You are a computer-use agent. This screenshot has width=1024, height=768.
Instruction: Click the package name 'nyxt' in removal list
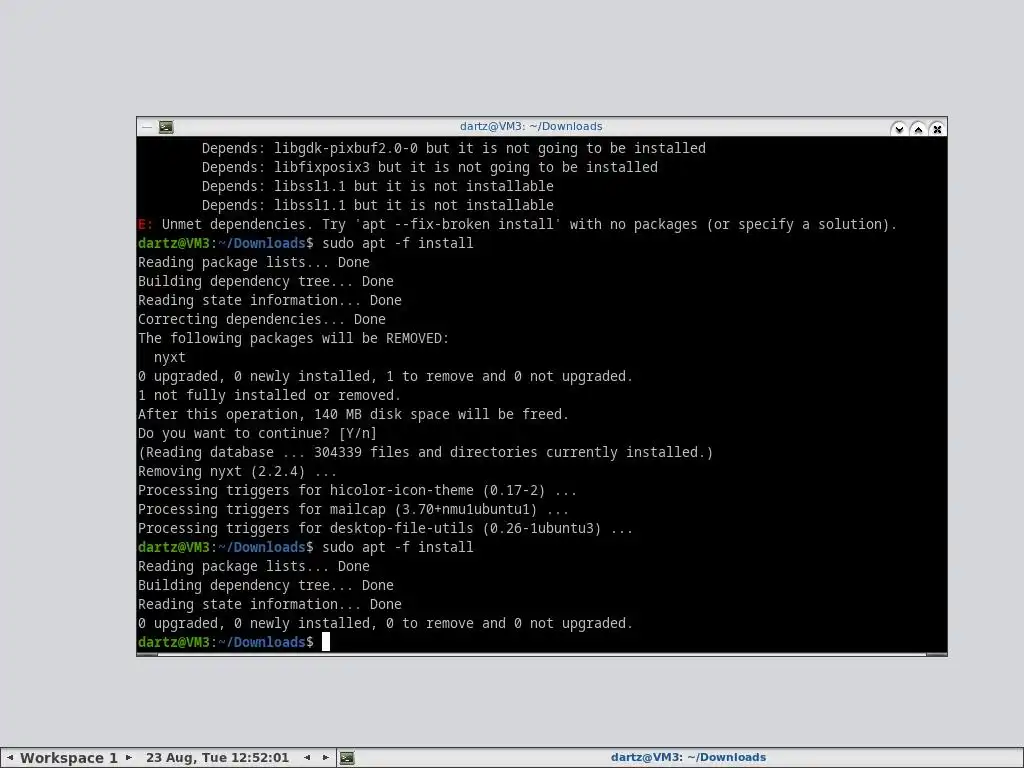pyautogui.click(x=170, y=357)
